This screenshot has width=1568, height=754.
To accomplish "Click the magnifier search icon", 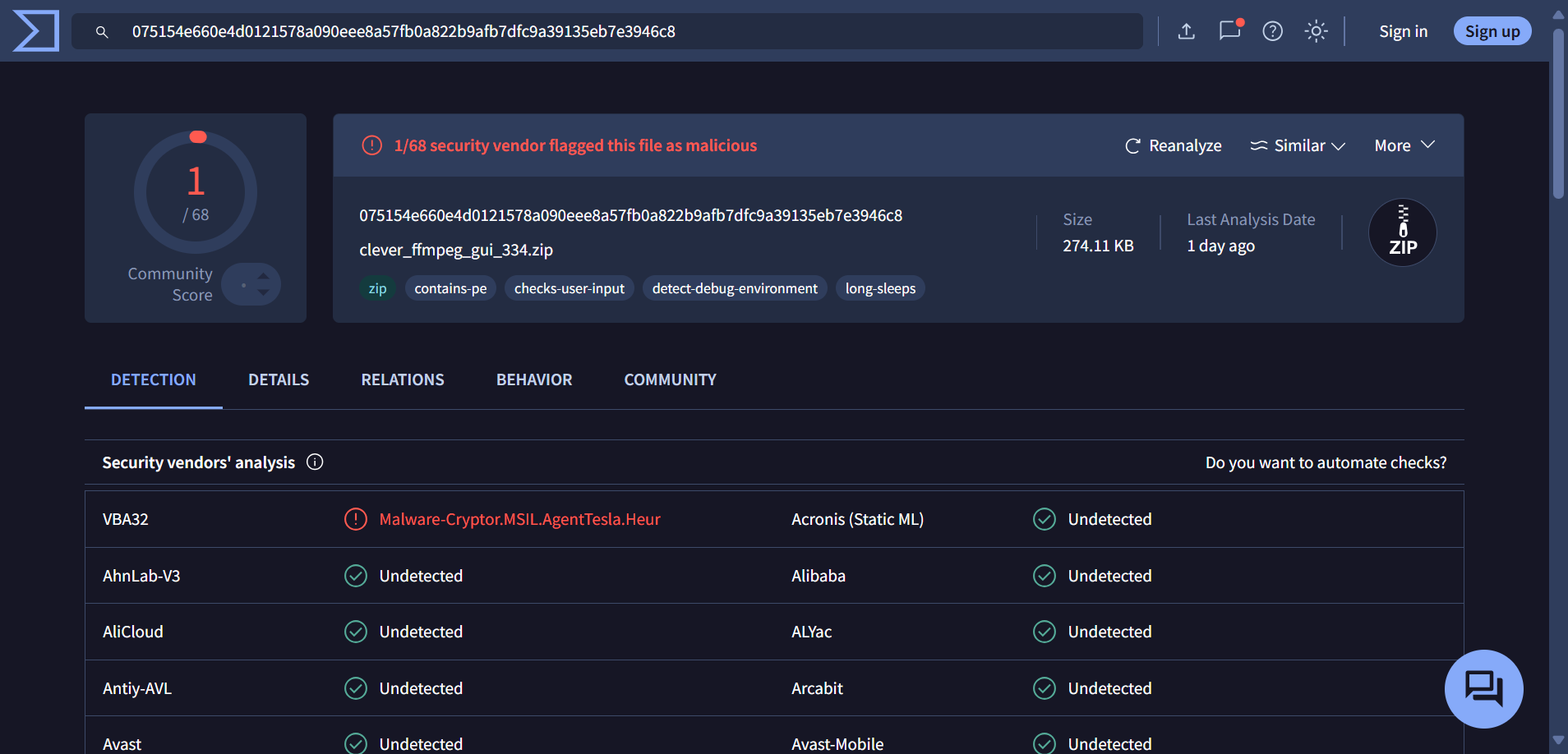I will (102, 32).
